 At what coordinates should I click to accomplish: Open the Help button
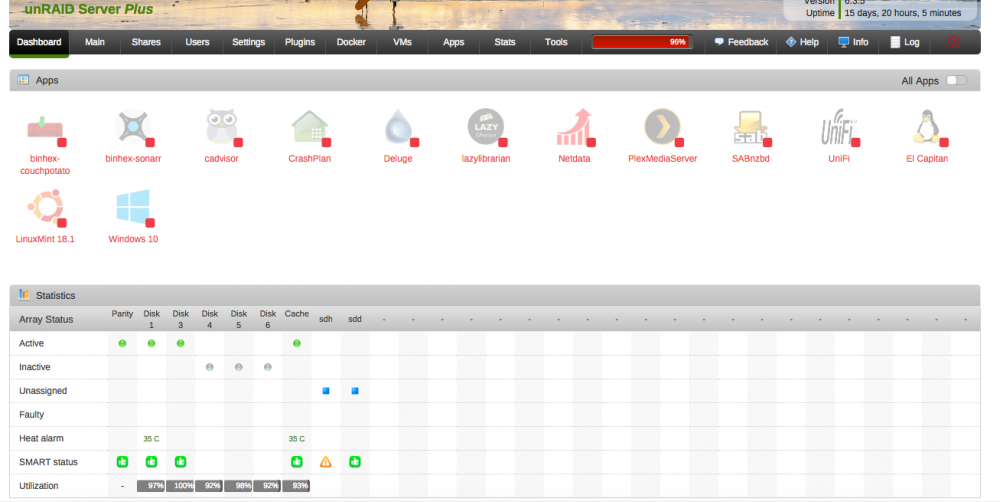802,42
